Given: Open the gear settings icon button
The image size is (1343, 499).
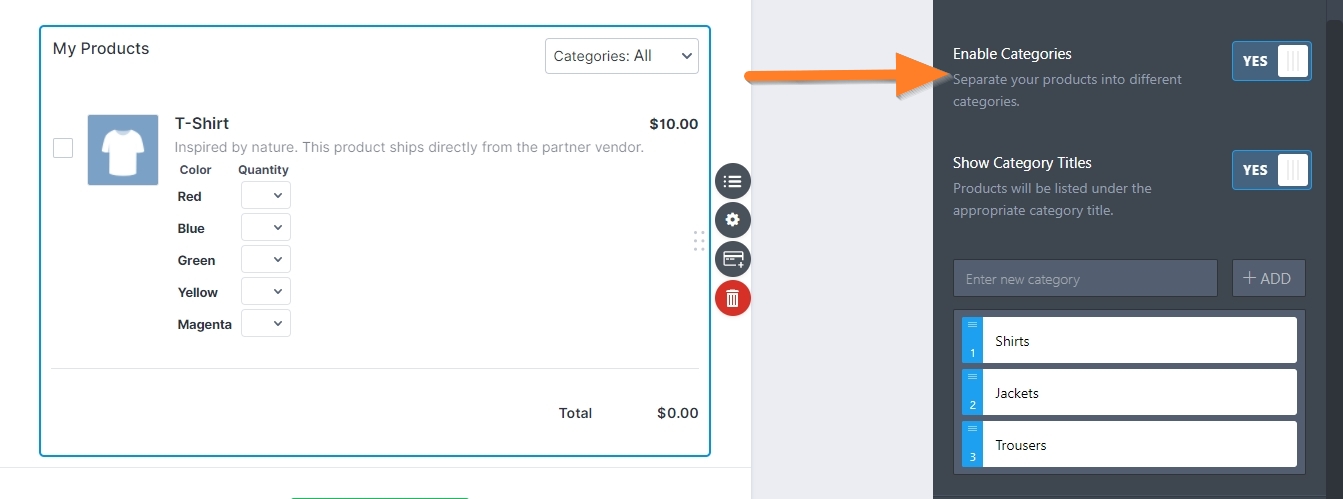Looking at the screenshot, I should click(733, 220).
